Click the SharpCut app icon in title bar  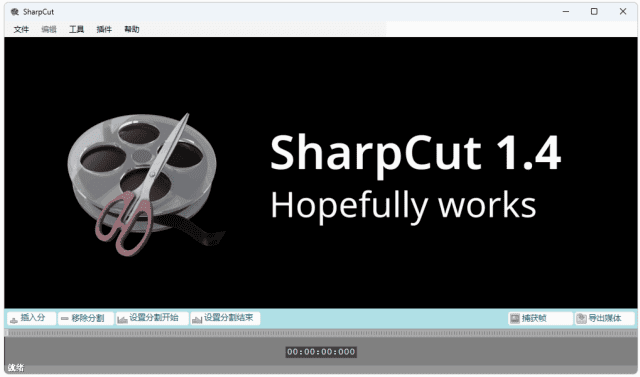(x=15, y=12)
